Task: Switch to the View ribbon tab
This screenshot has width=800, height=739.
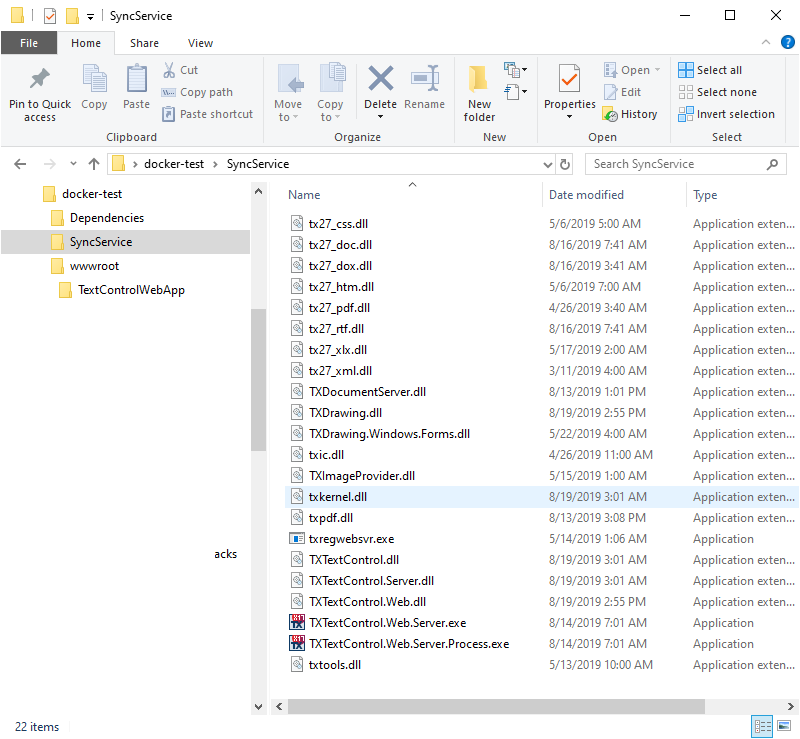Action: tap(200, 43)
